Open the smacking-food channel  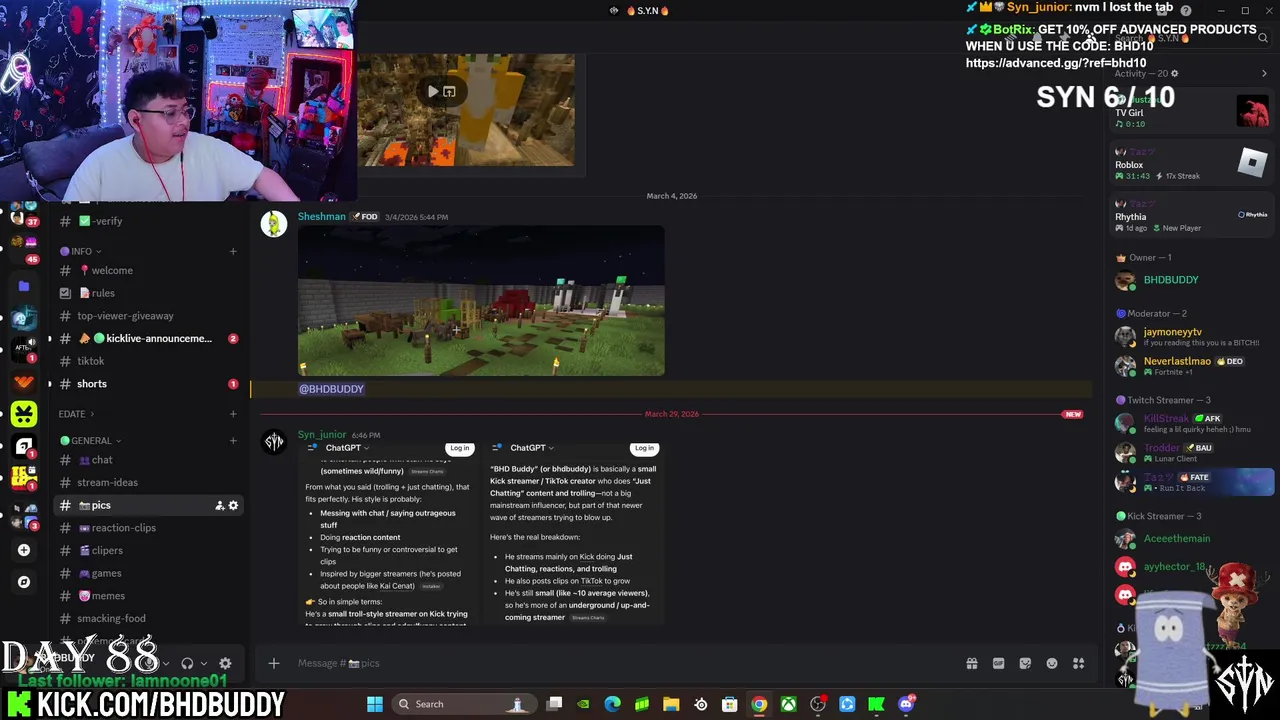[148, 618]
